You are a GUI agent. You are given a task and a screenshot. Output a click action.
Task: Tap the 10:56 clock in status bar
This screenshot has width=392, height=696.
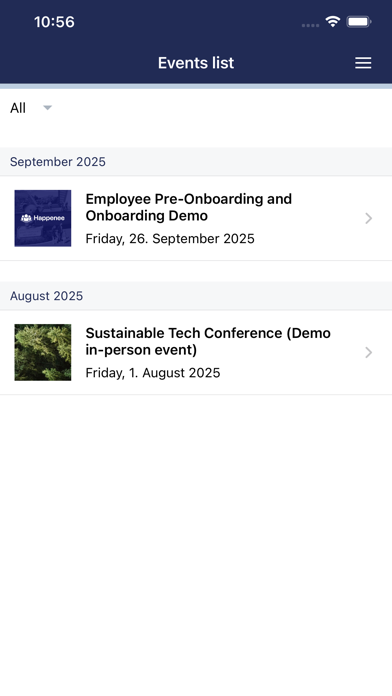tap(54, 22)
